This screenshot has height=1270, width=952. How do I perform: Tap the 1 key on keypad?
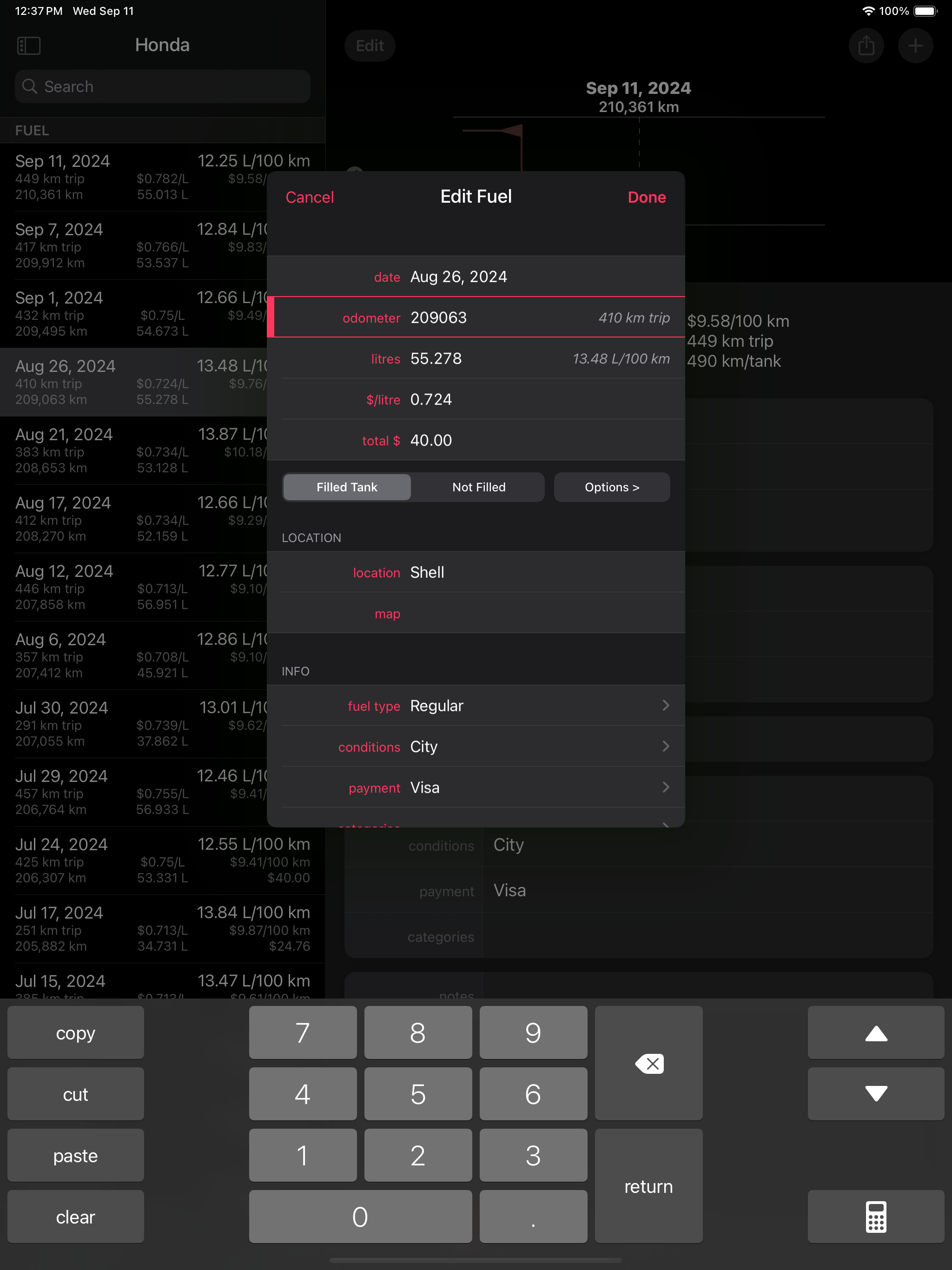(x=303, y=1155)
